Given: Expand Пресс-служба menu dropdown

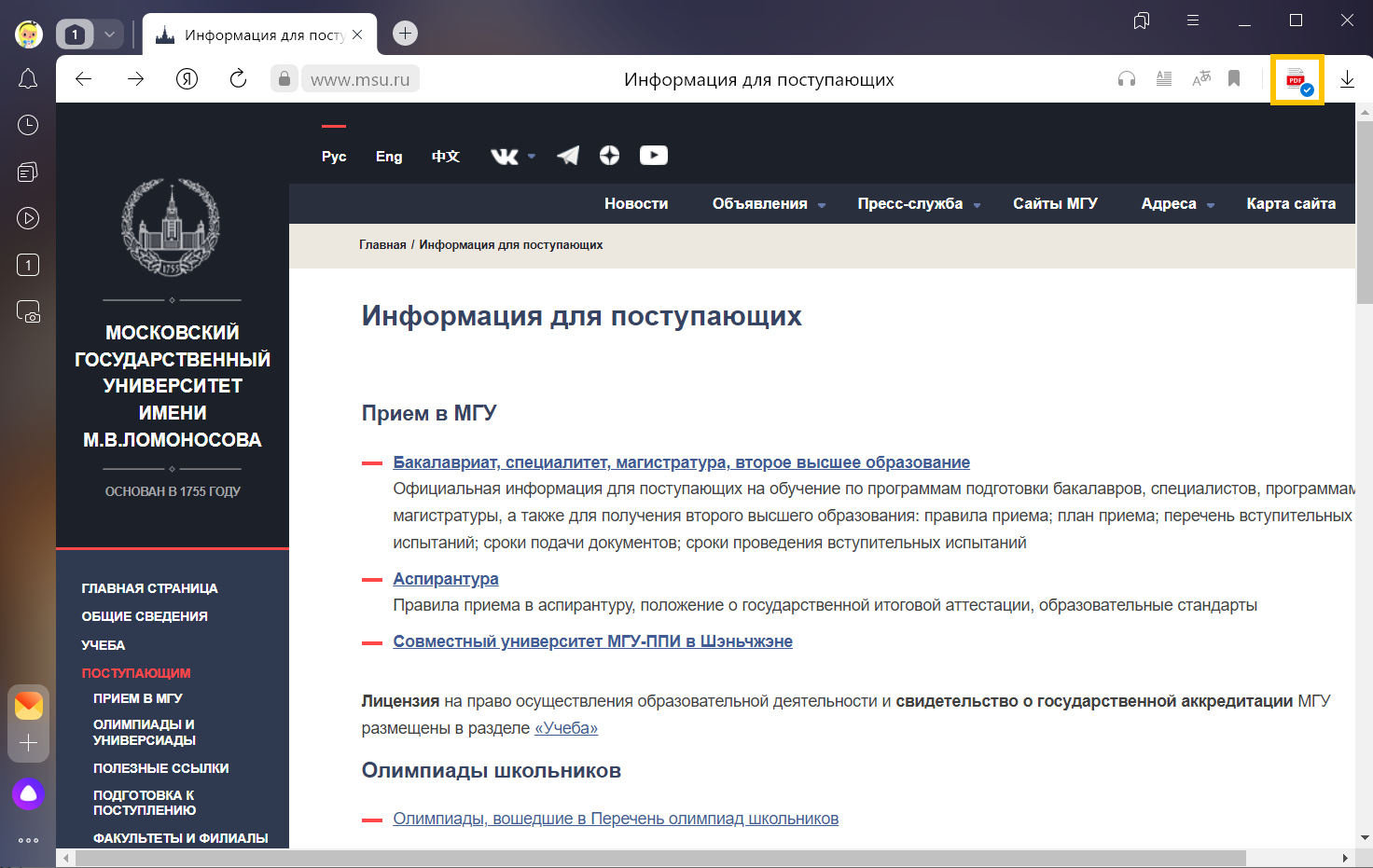Looking at the screenshot, I should (x=977, y=205).
